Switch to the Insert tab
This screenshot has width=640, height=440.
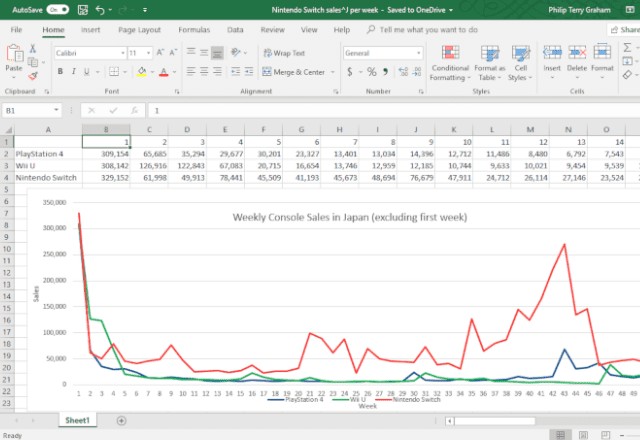coord(91,30)
